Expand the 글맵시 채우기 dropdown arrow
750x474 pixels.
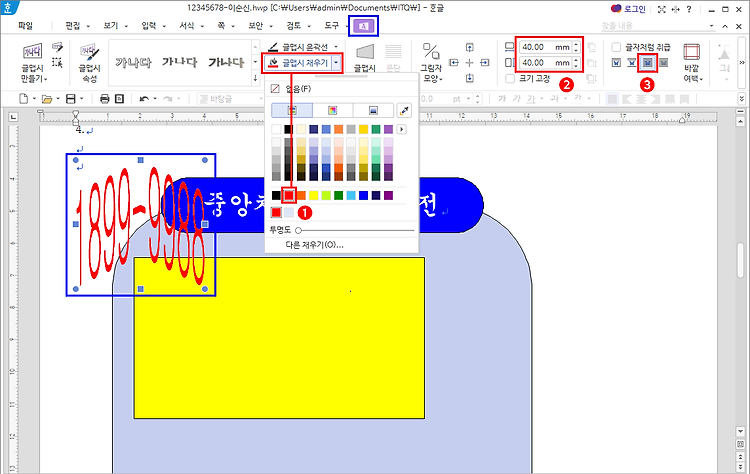pyautogui.click(x=337, y=63)
